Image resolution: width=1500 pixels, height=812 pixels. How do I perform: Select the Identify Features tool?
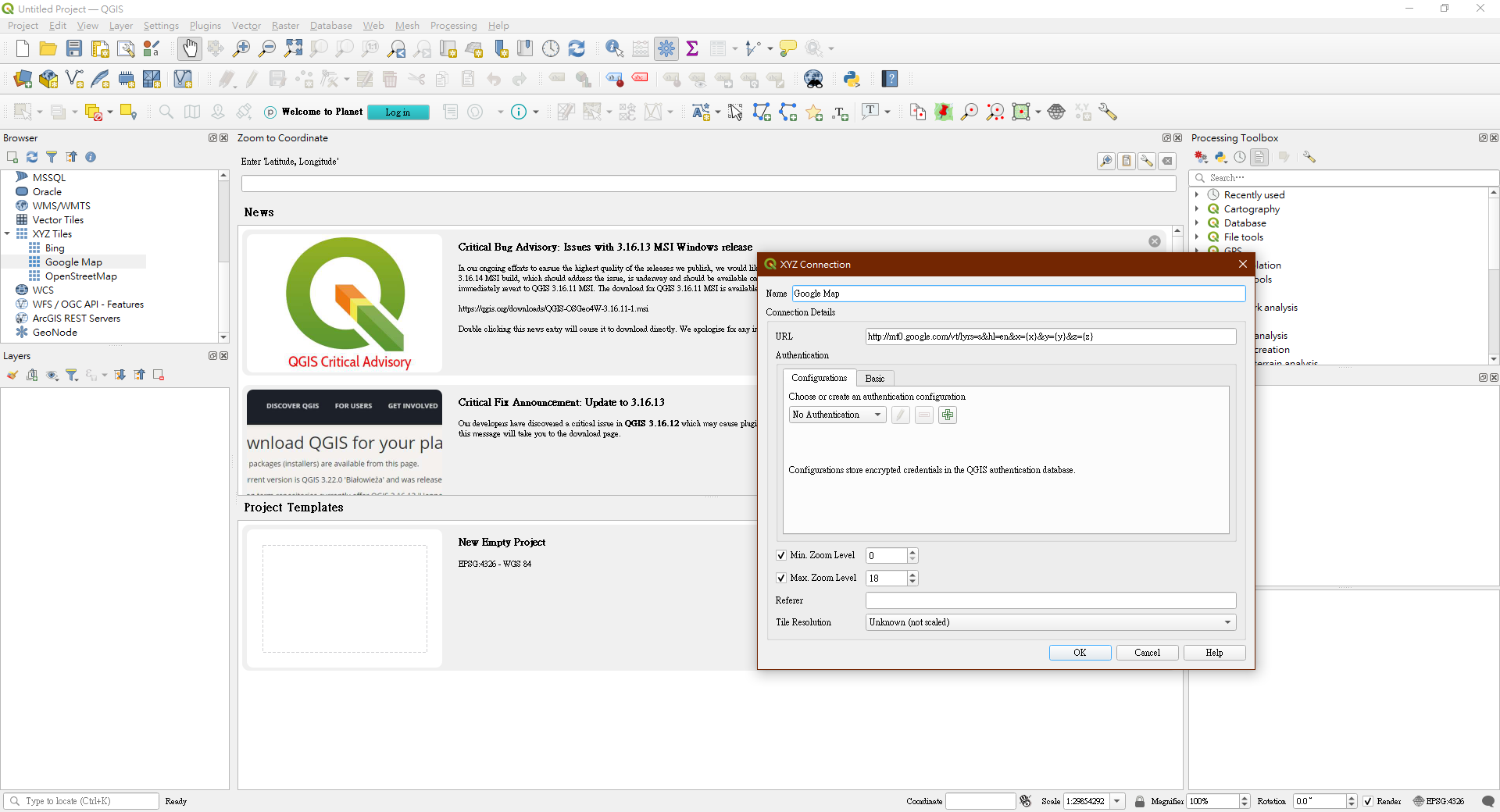(x=615, y=48)
